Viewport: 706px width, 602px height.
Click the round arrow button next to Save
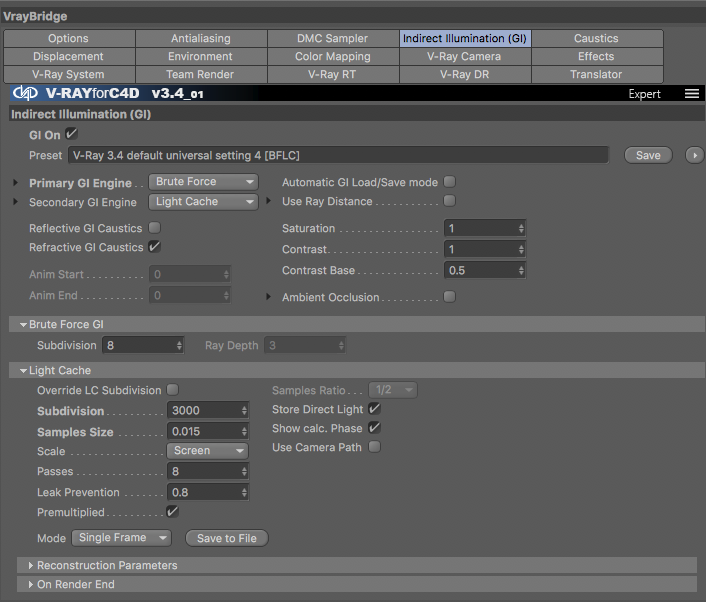[694, 155]
